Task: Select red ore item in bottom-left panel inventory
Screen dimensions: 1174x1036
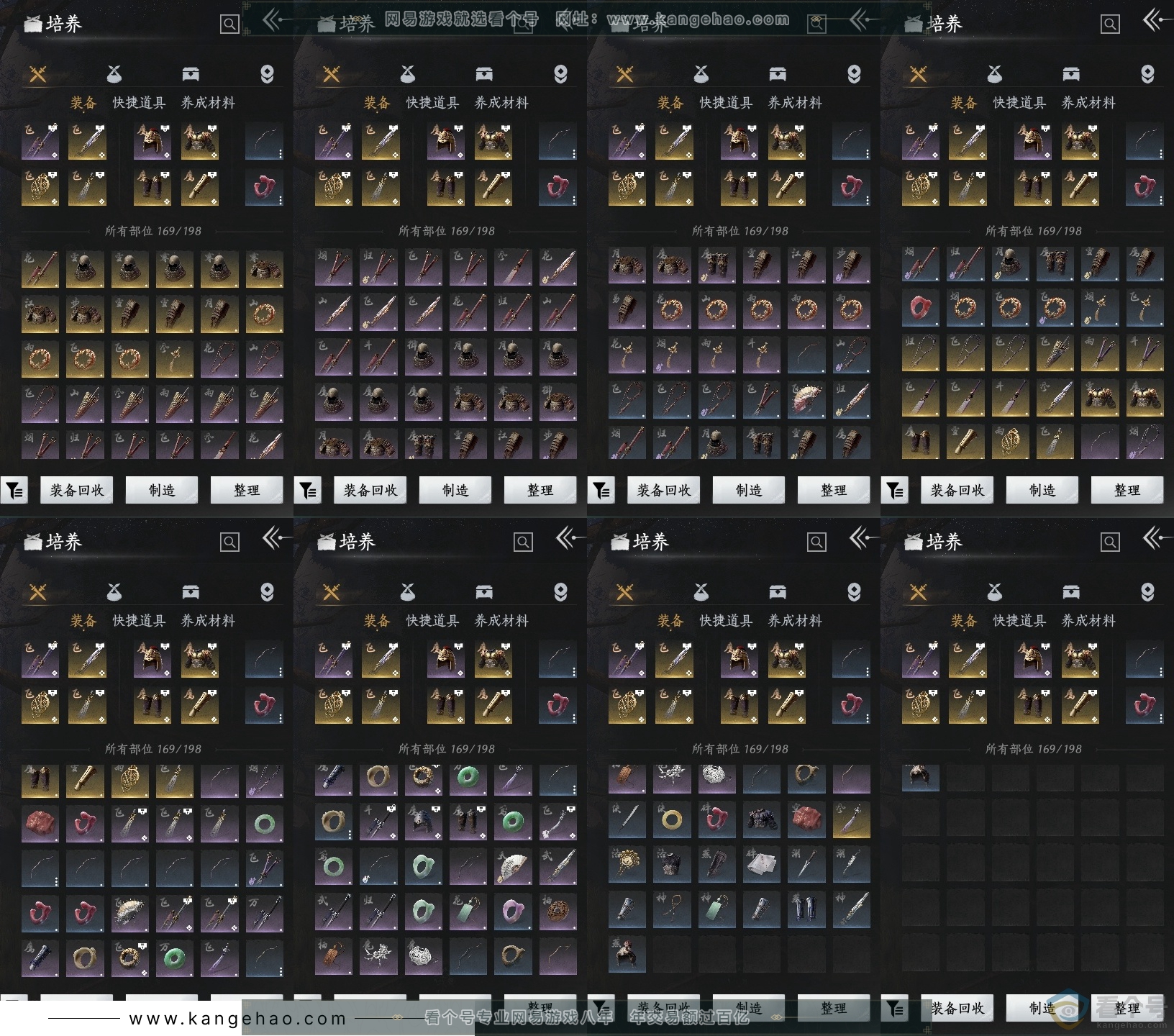Action: [x=40, y=824]
